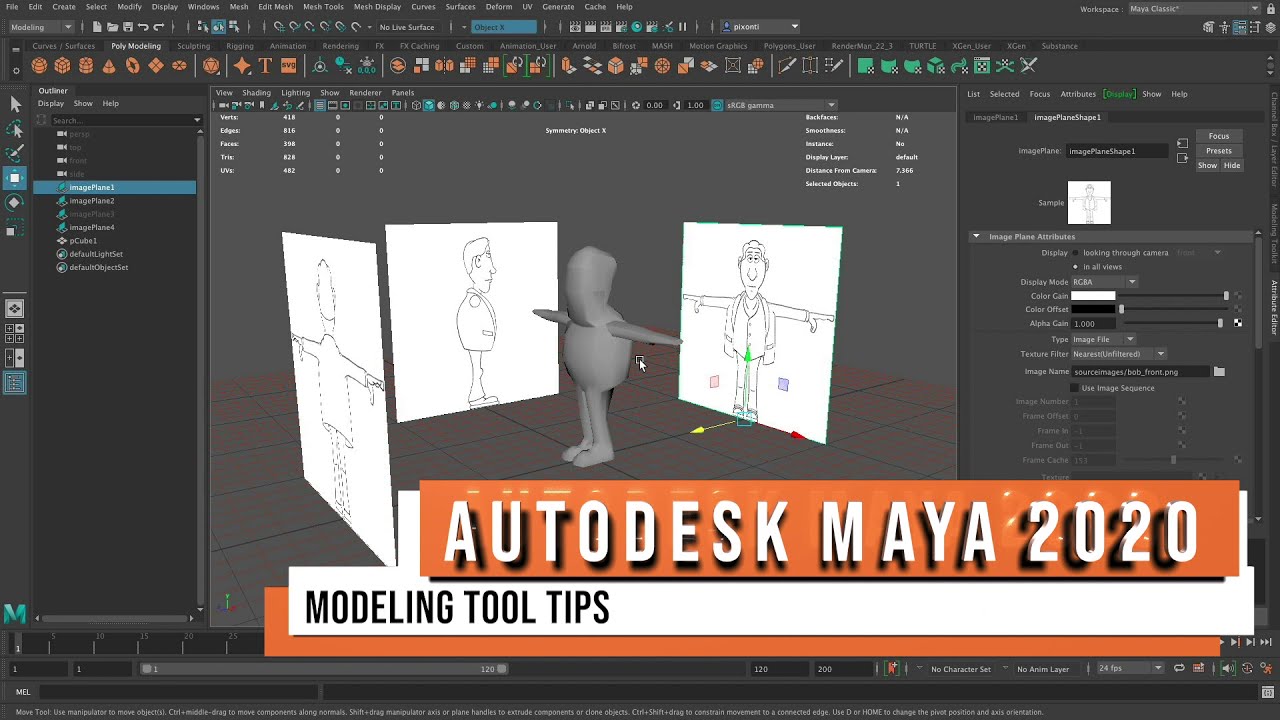1280x720 pixels.
Task: Click the Save Scene disk icon
Action: pos(128,27)
